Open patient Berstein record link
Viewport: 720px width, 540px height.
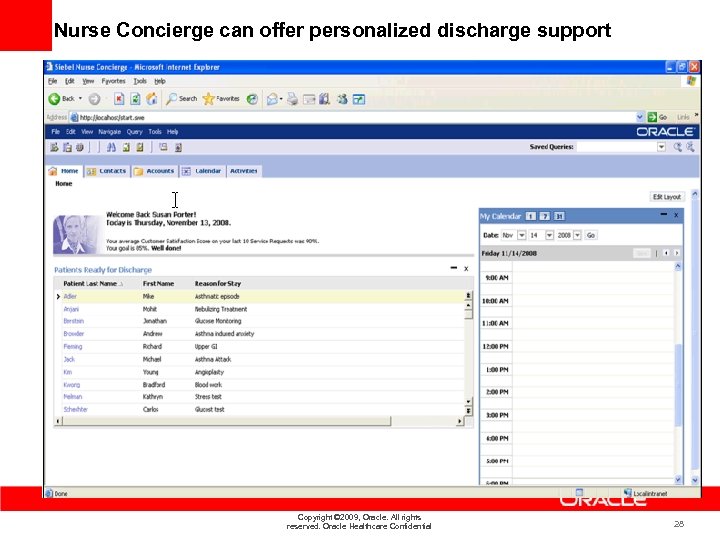73,321
